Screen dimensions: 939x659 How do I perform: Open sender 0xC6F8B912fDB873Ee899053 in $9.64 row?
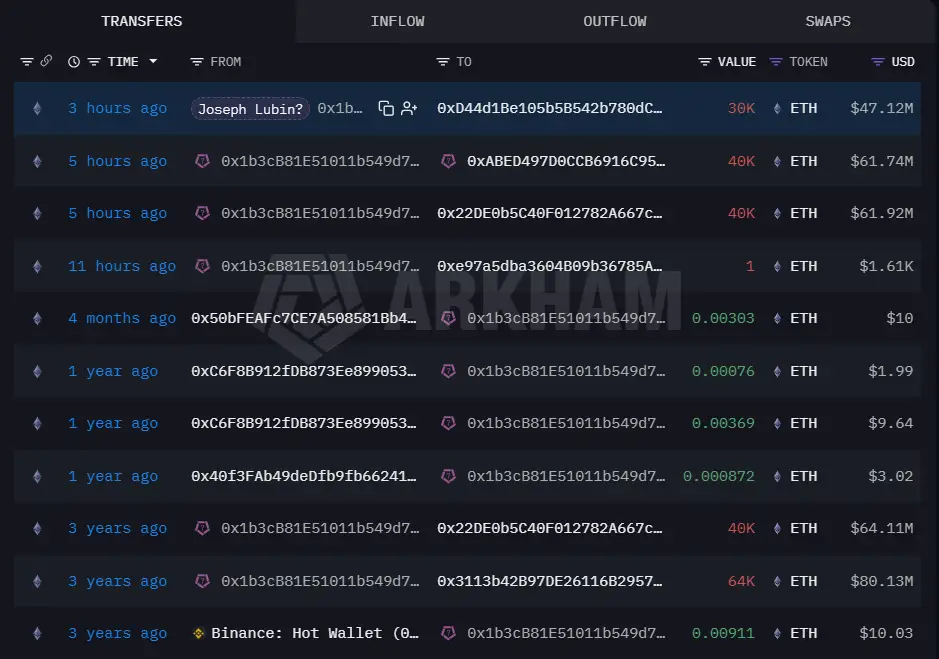click(x=304, y=423)
